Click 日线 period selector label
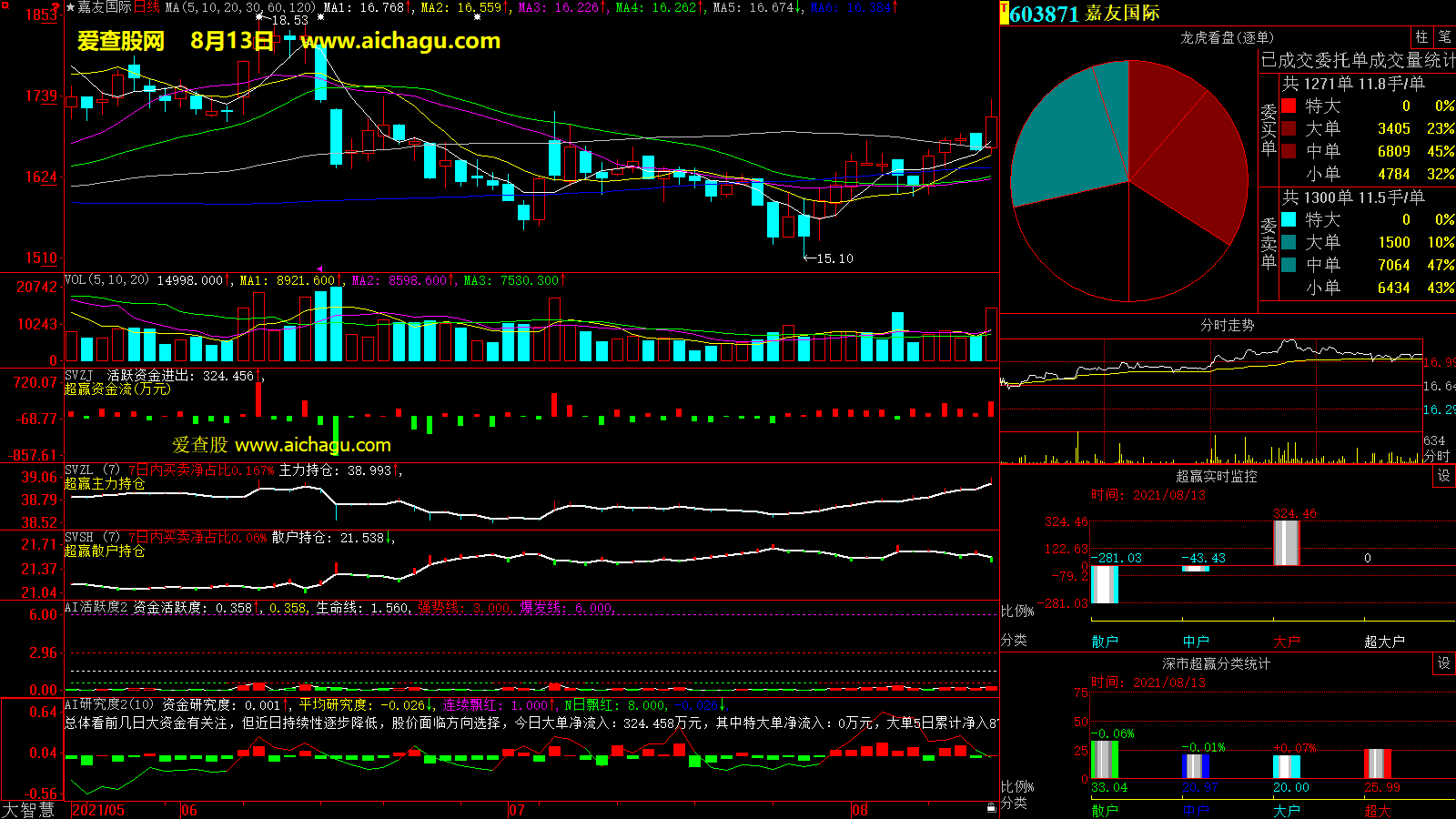 point(147,7)
